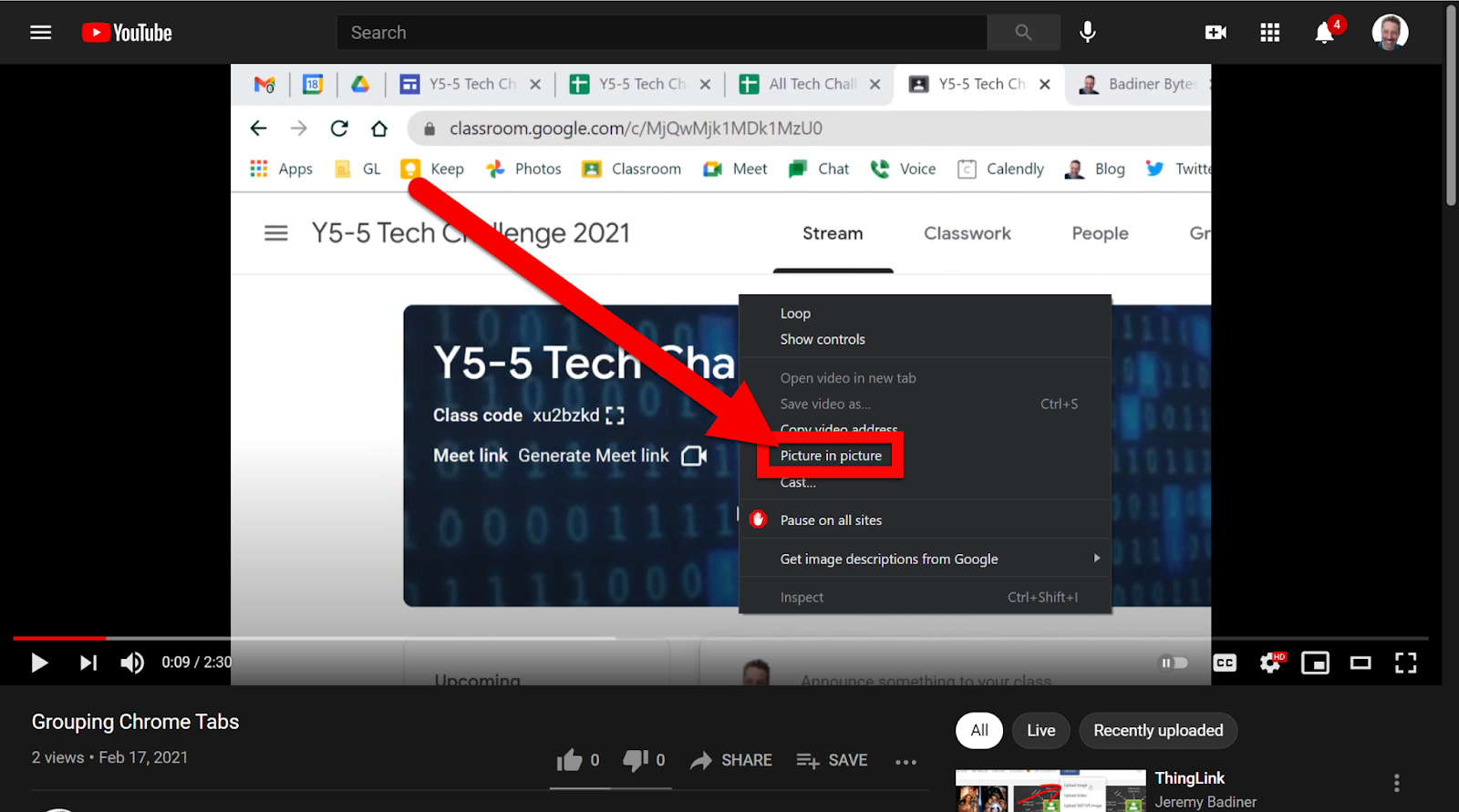Click the Jeremy Badiner channel name
The width and height of the screenshot is (1459, 812).
coord(1205,802)
